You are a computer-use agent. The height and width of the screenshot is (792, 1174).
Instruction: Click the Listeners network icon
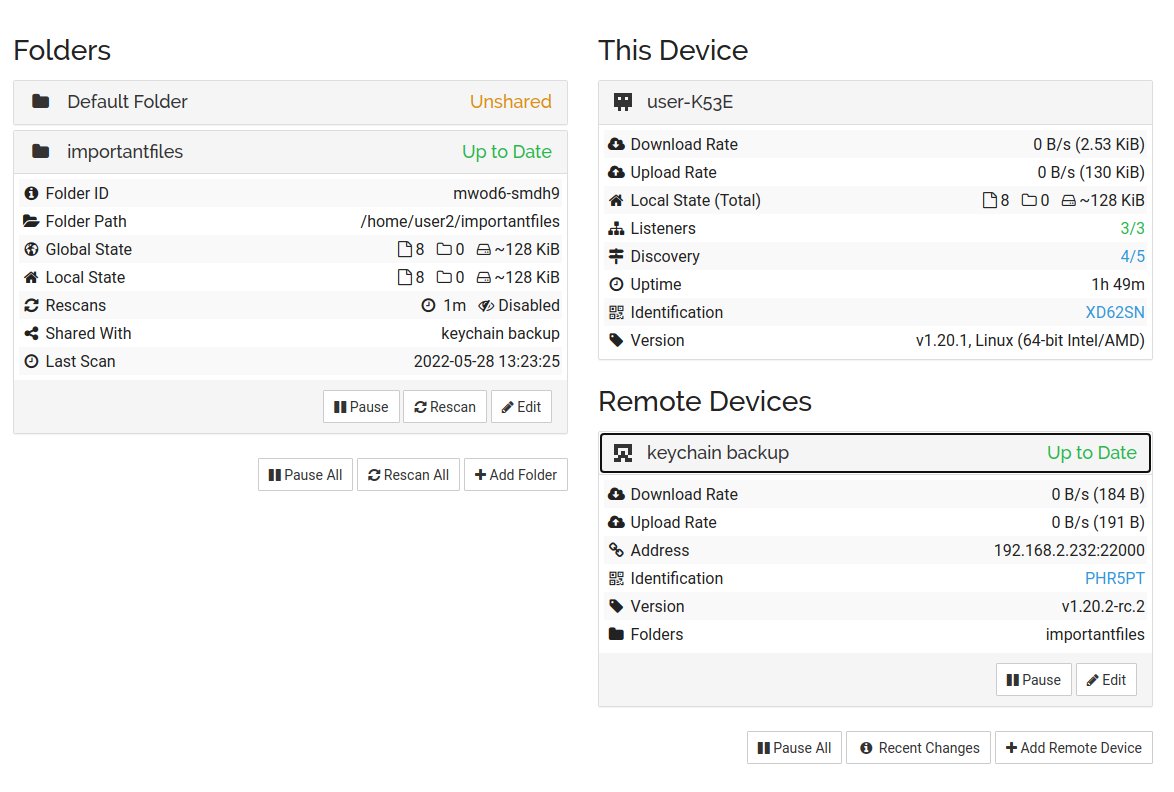click(616, 228)
